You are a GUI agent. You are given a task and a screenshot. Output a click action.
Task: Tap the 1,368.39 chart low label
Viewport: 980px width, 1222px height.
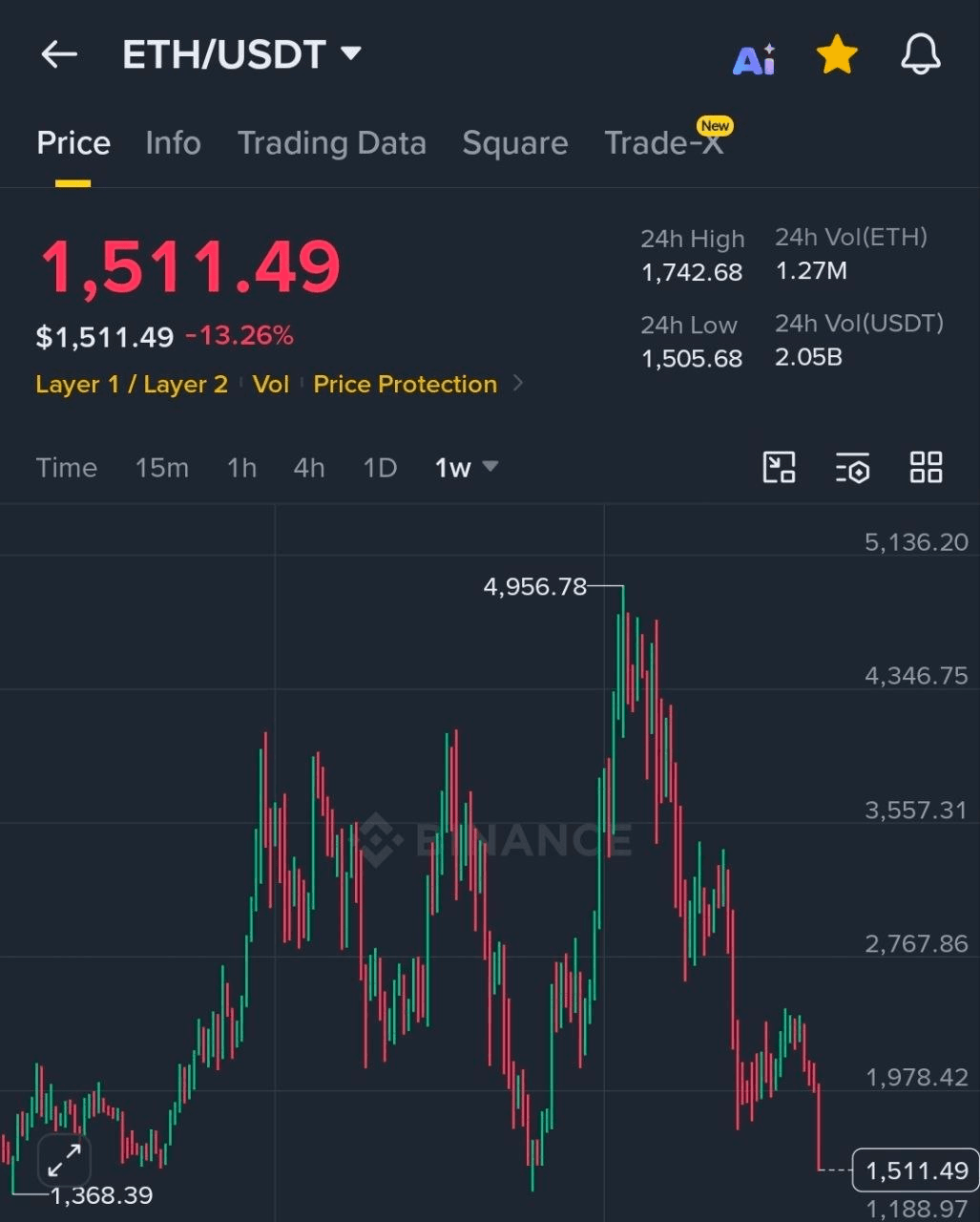[101, 1195]
